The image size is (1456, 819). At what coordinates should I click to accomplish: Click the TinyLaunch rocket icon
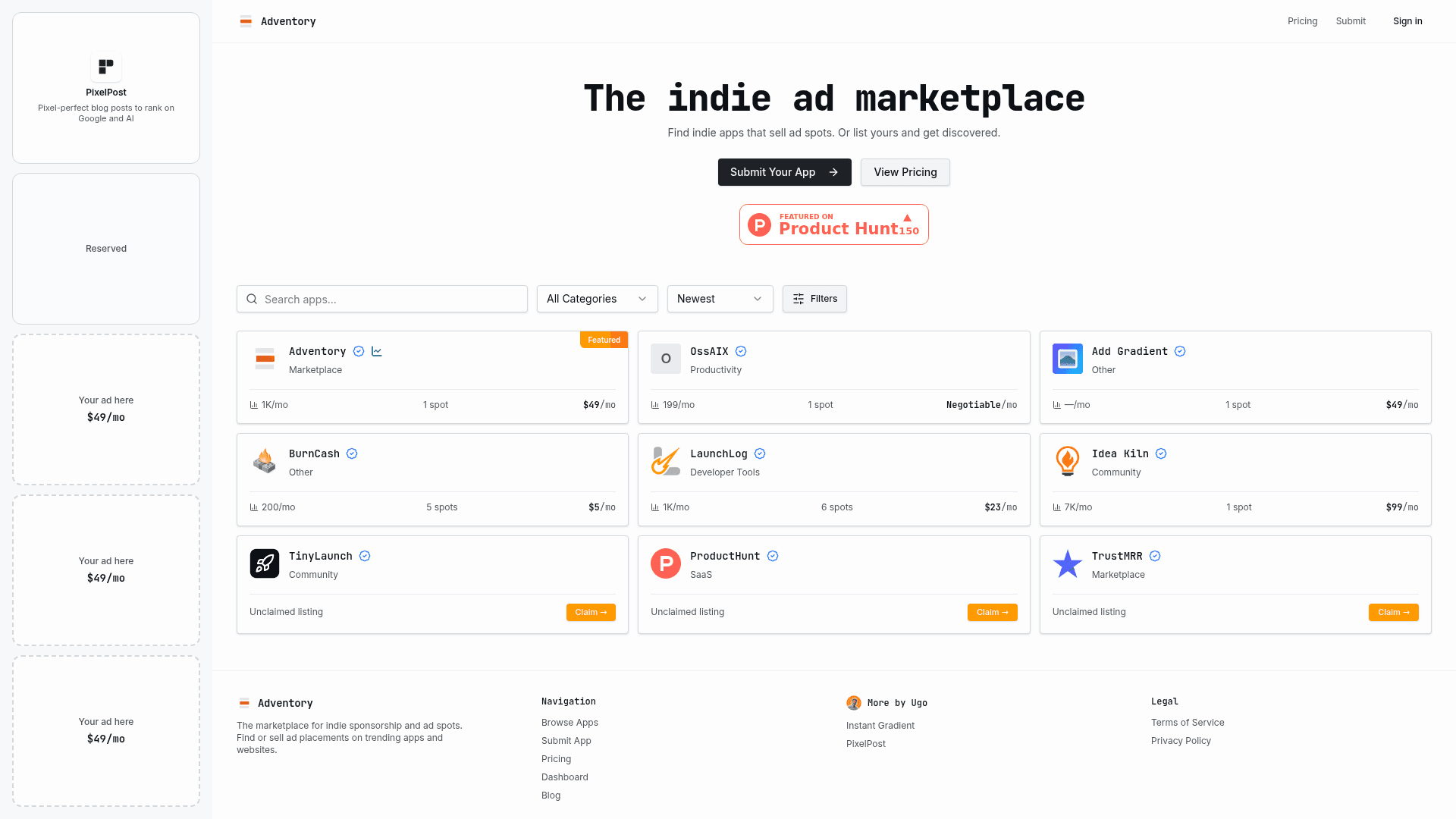pyautogui.click(x=265, y=563)
